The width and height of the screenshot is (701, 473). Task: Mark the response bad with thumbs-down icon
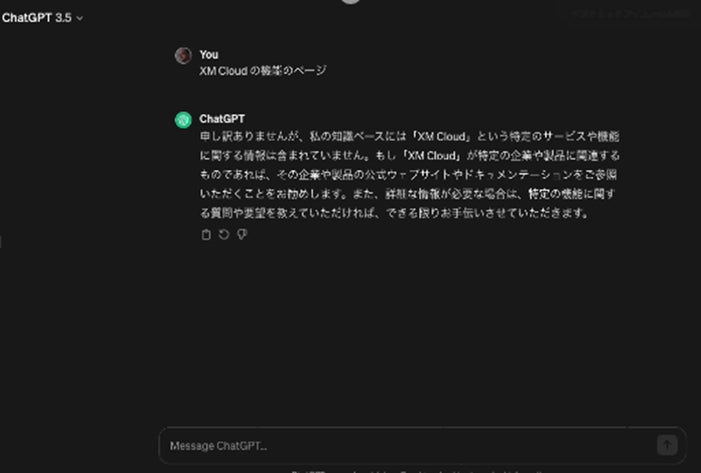242,234
